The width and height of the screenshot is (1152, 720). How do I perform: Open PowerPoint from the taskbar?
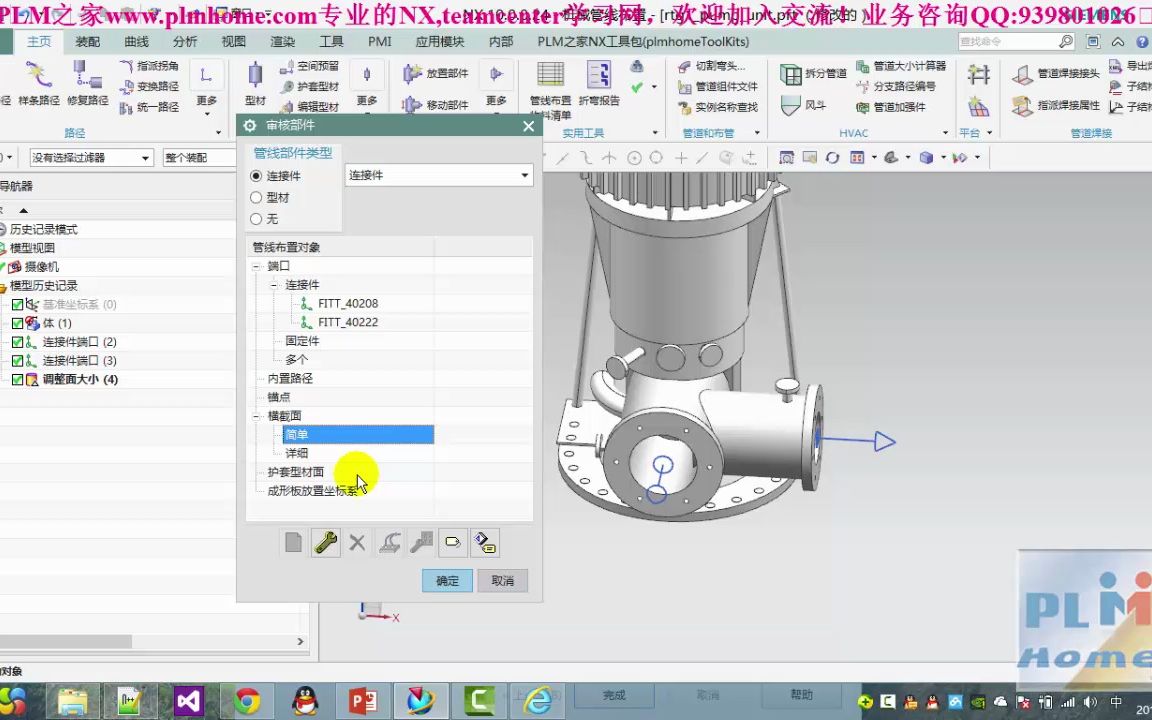click(x=362, y=701)
